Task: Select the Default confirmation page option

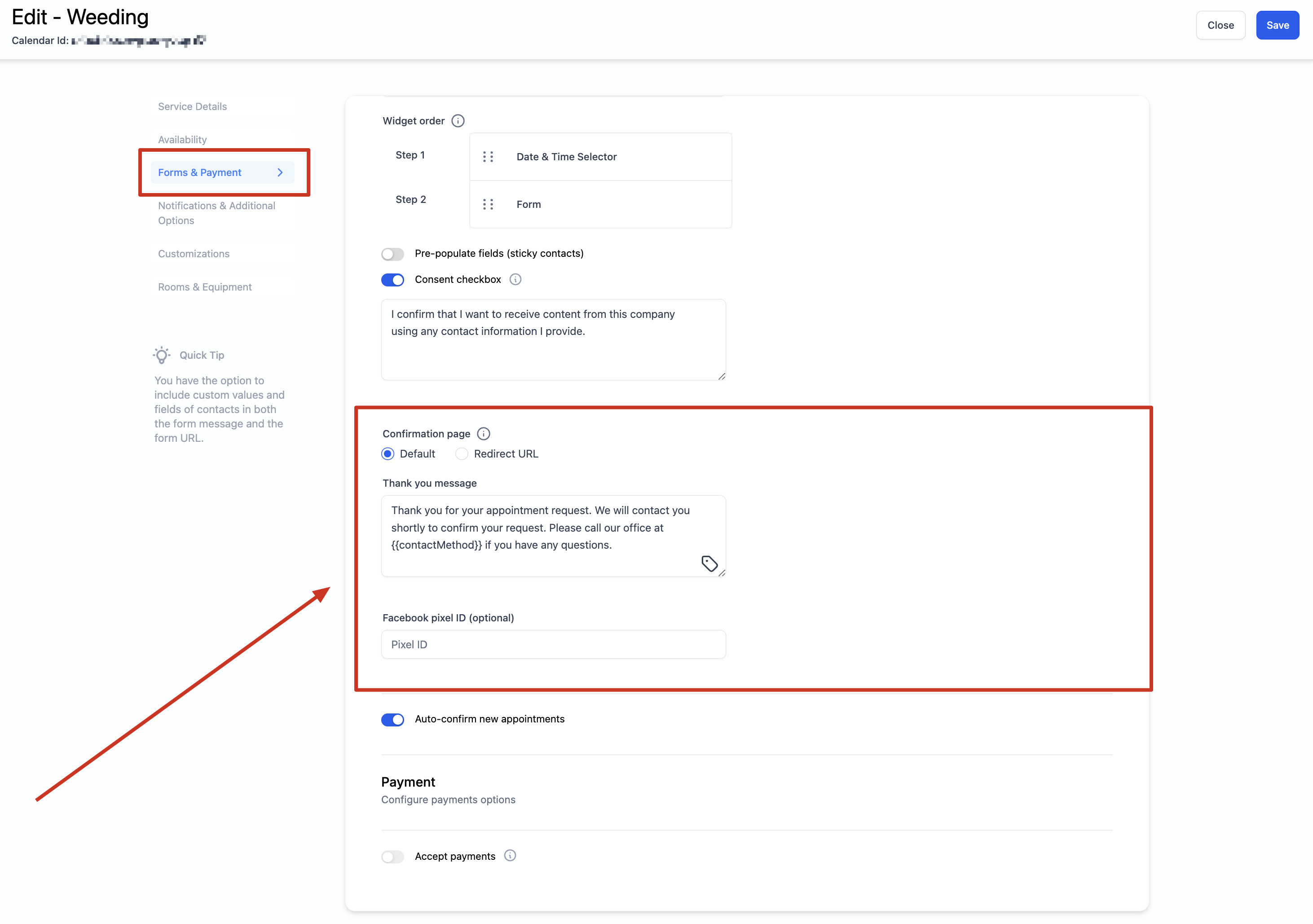Action: (388, 453)
